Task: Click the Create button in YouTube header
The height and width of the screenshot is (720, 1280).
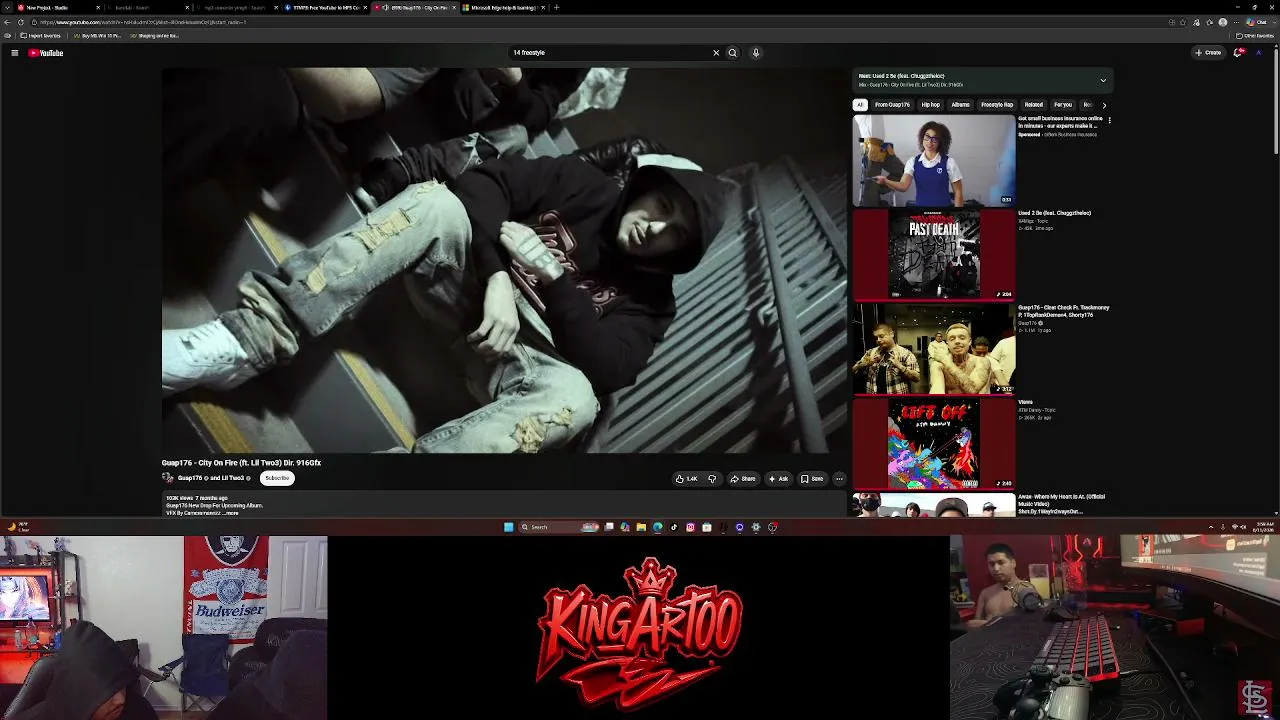Action: (1208, 53)
